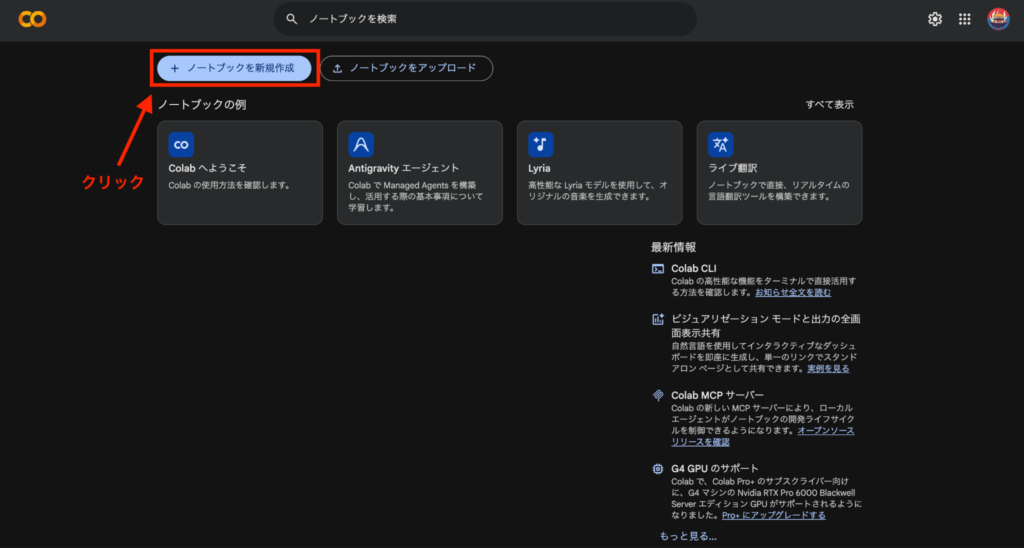Open the Lyria card title
Viewport: 1024px width, 548px height.
[539, 169]
